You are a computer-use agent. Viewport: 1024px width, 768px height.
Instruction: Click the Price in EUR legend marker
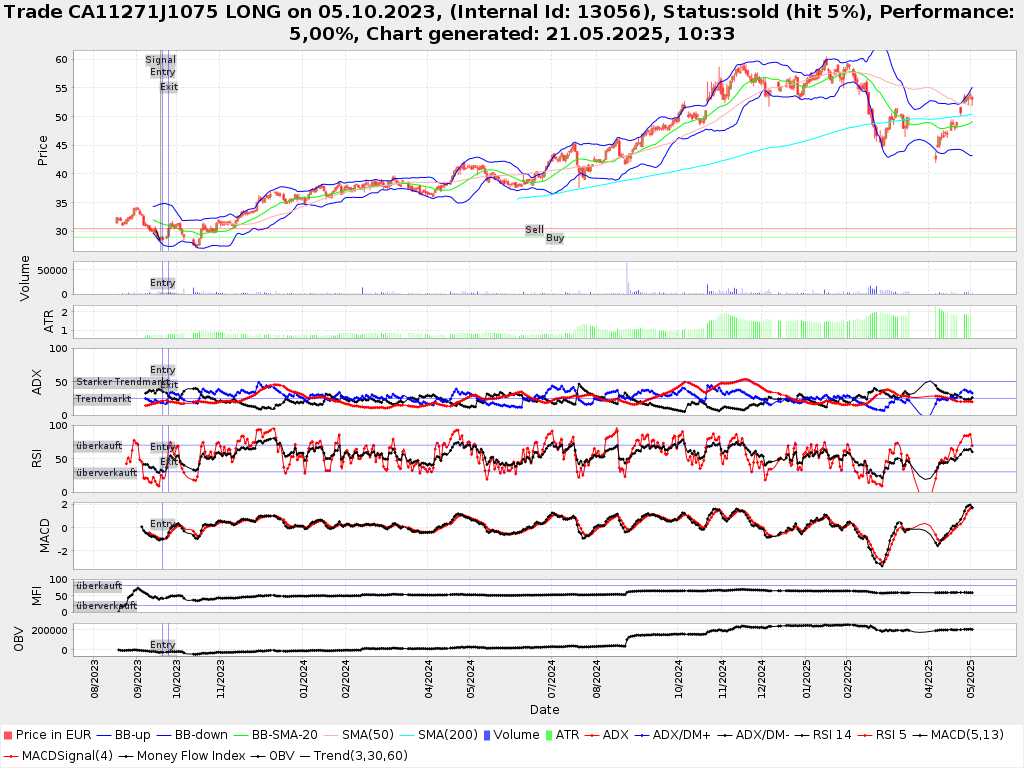coord(8,735)
